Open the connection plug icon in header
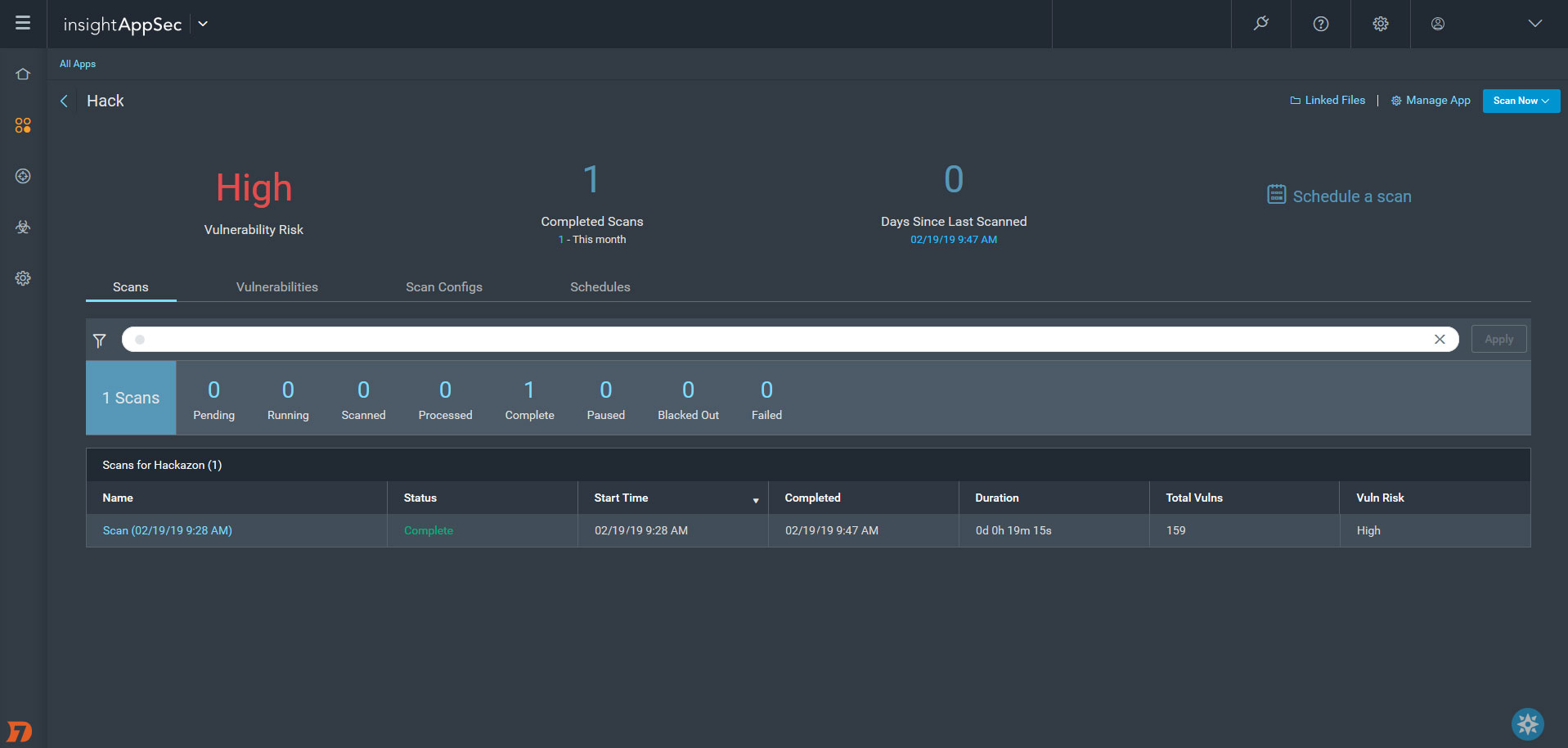 pos(1261,24)
